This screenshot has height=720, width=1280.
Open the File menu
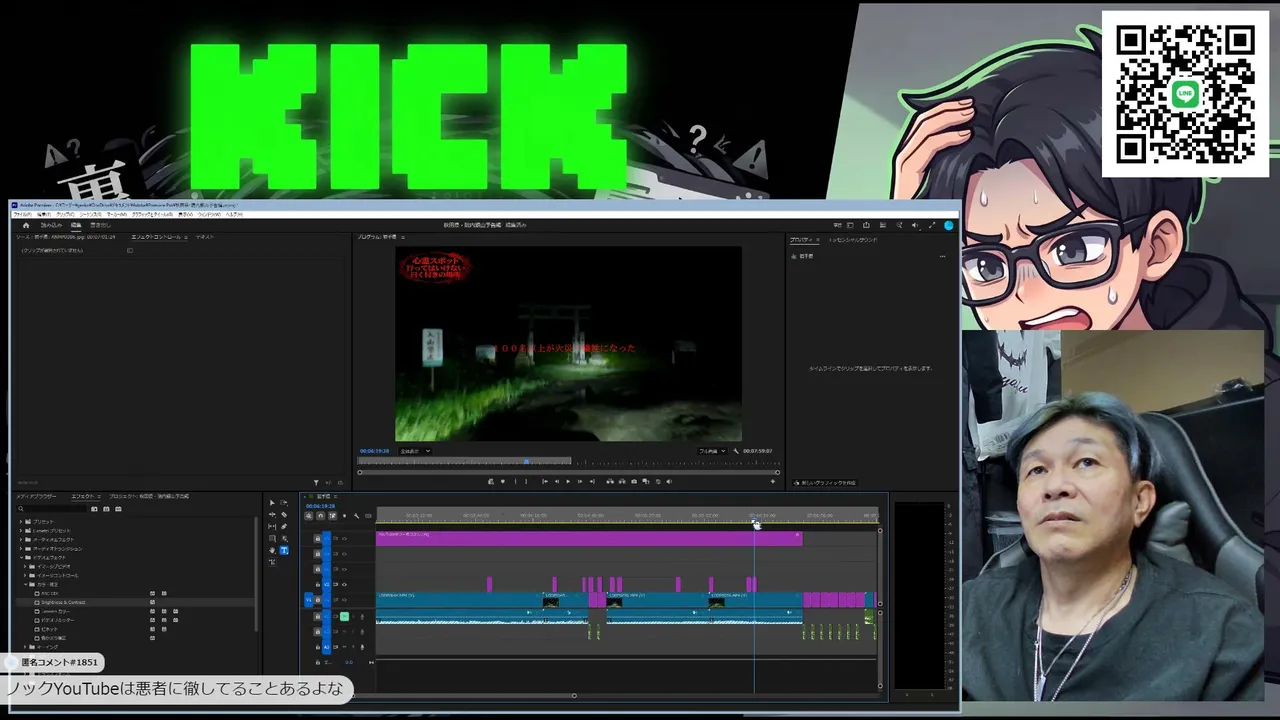(x=22, y=214)
